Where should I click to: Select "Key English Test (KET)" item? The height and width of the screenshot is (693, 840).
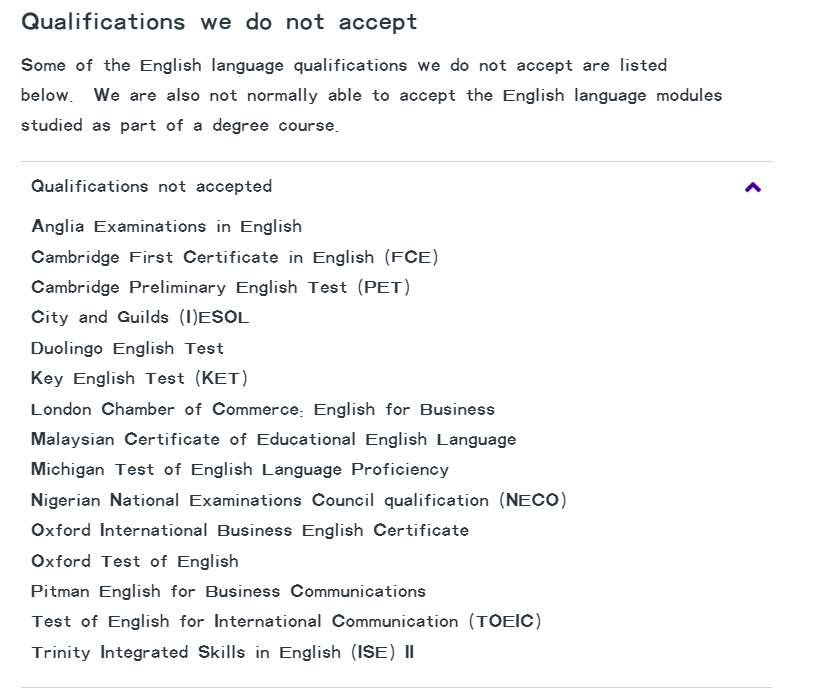139,379
